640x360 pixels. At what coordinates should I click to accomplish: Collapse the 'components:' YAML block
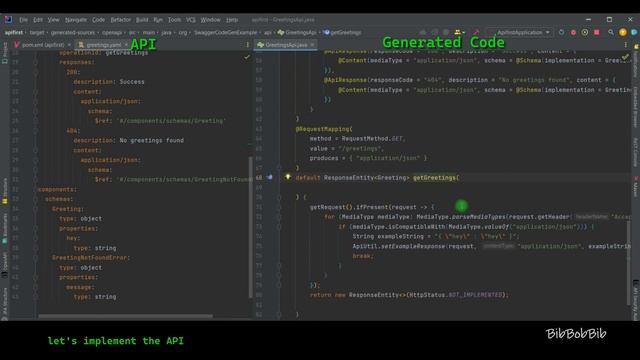(x=36, y=189)
